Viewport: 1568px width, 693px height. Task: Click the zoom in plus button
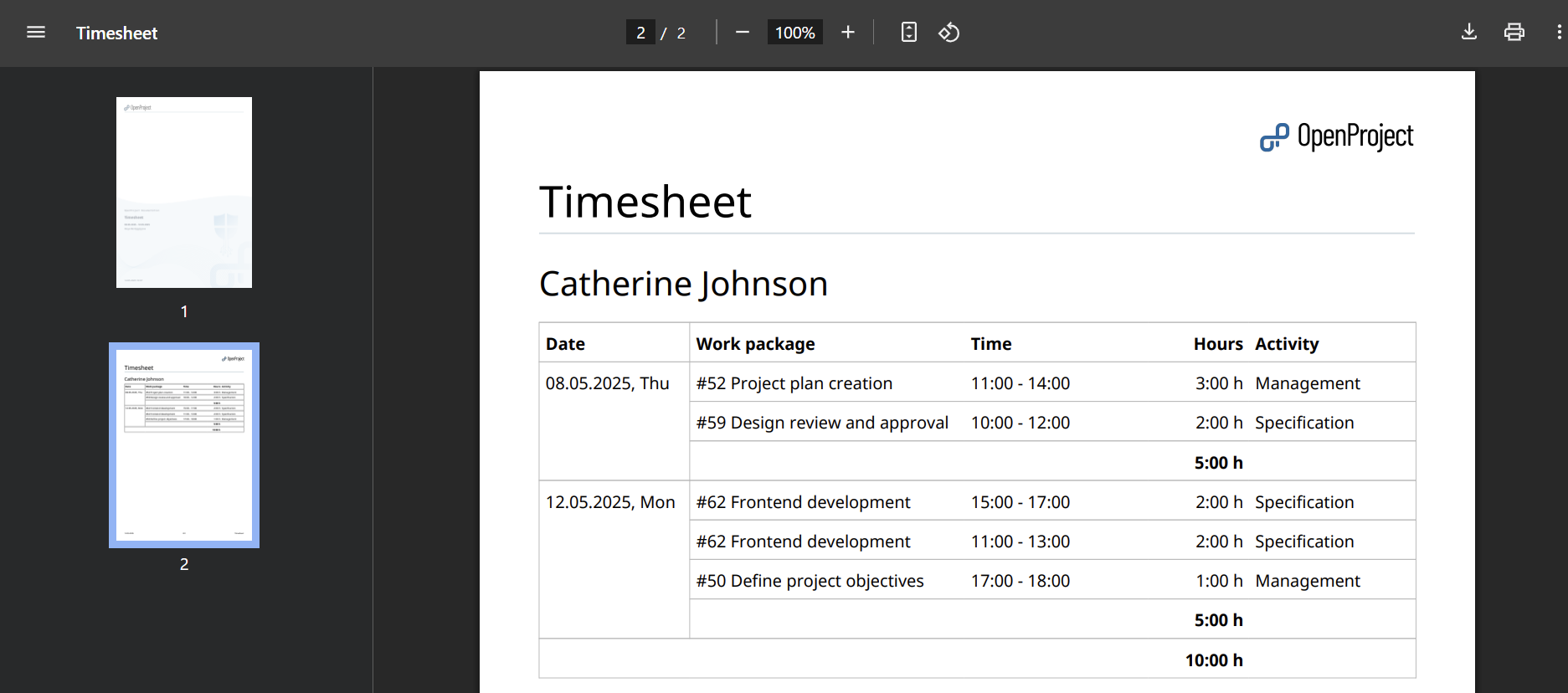pos(848,33)
